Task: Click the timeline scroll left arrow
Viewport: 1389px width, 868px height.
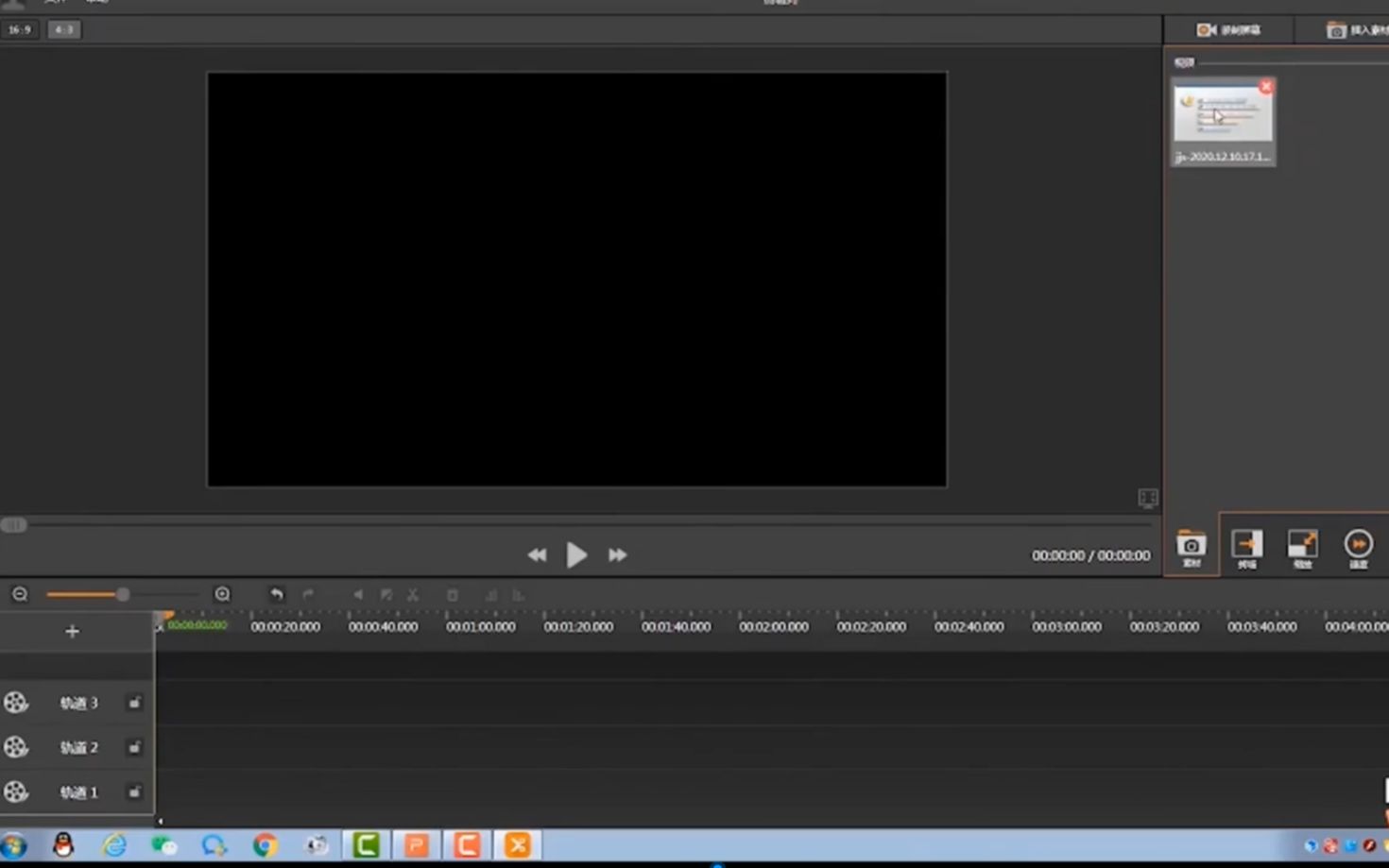Action: click(x=160, y=822)
